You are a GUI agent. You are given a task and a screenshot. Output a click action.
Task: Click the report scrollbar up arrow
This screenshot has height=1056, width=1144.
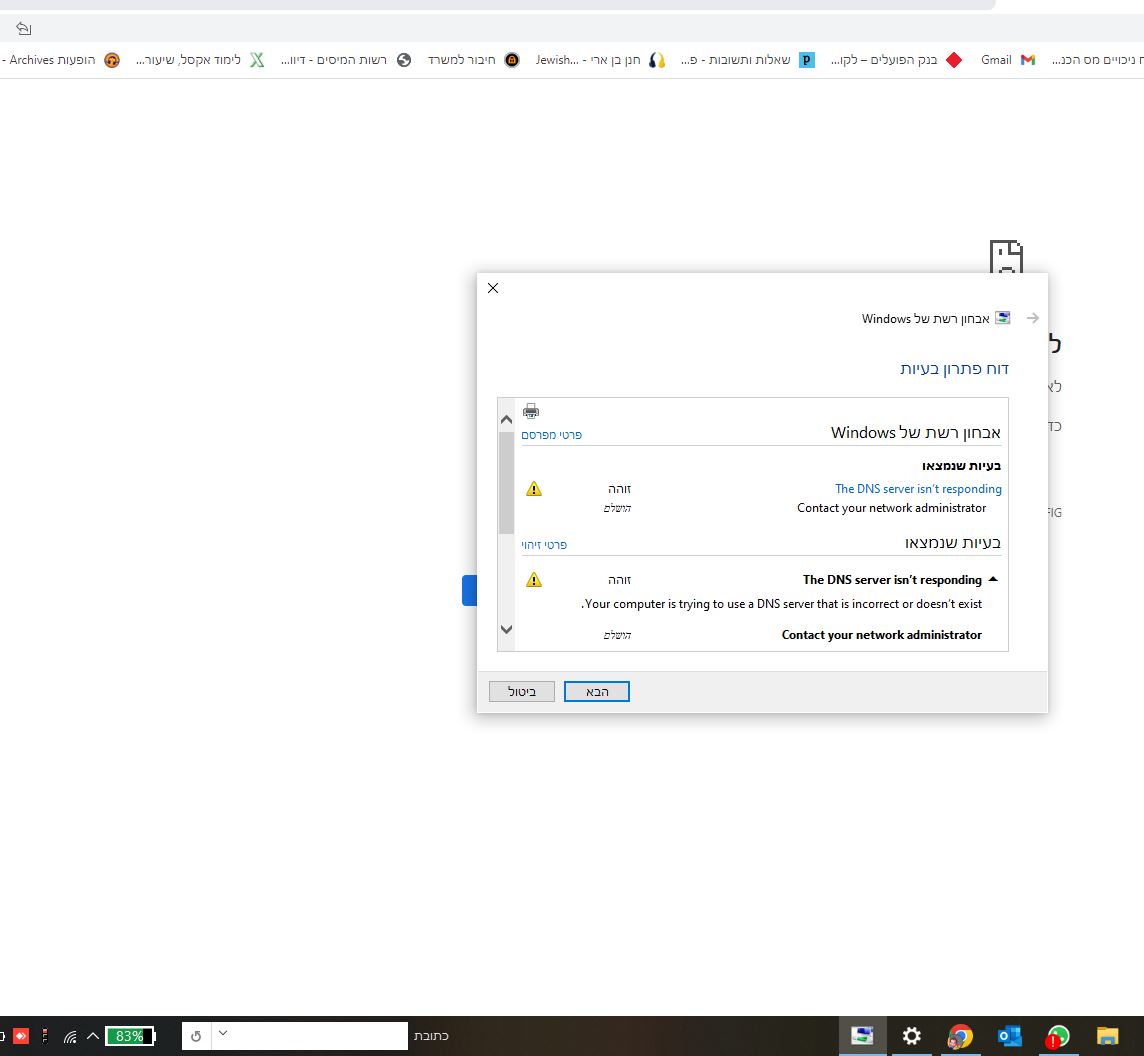coord(506,420)
